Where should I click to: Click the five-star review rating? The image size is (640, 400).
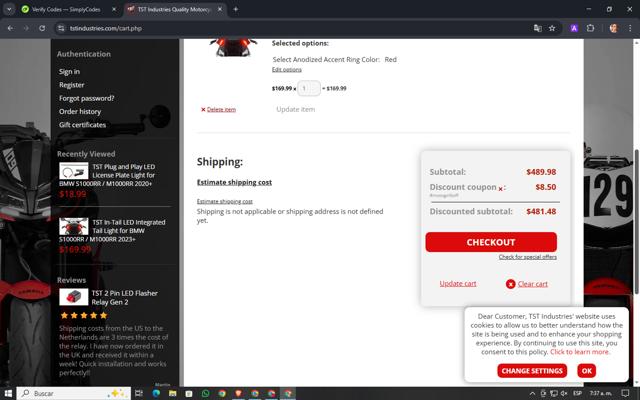pyautogui.click(x=84, y=315)
